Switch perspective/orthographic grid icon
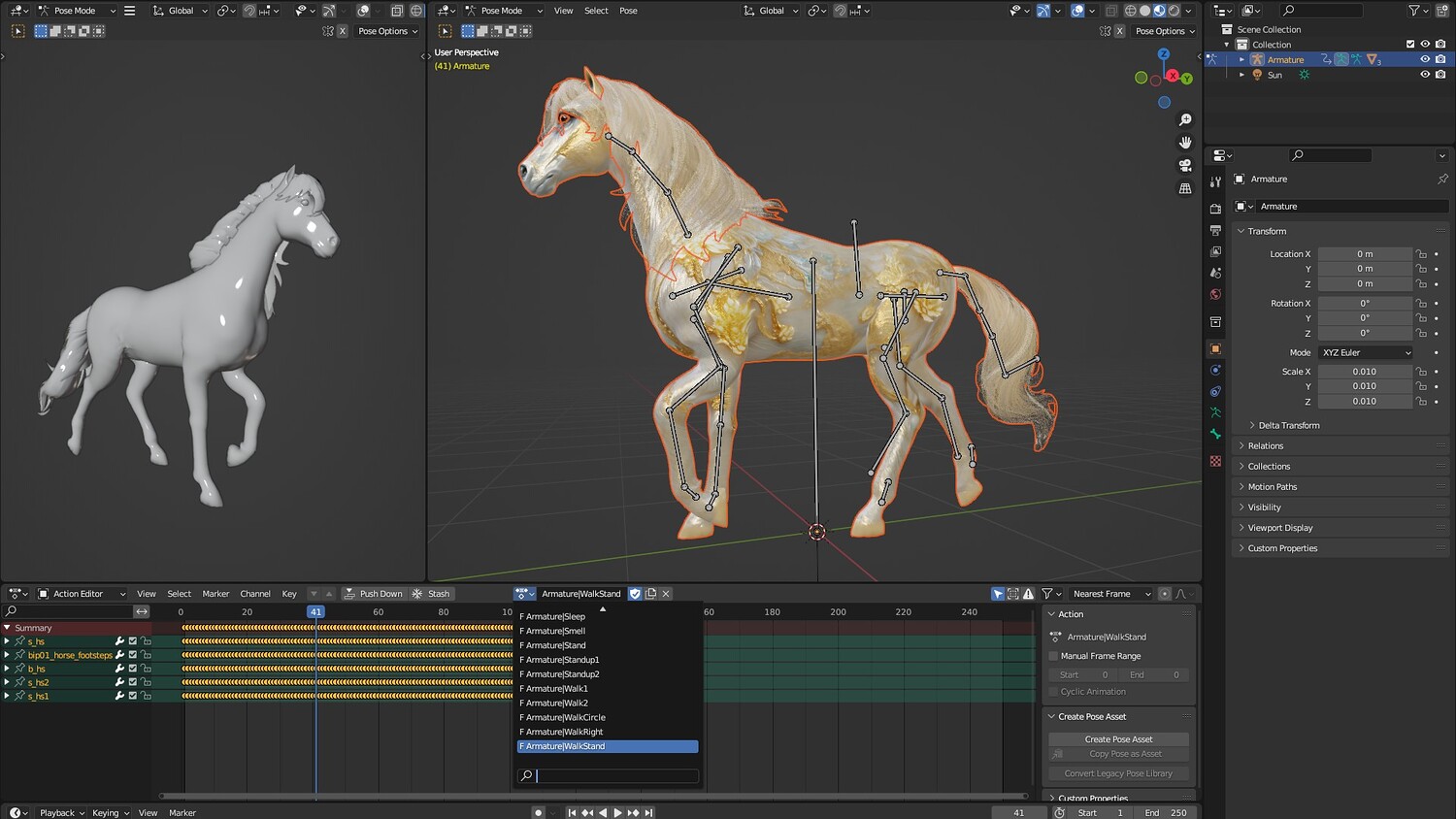Viewport: 1456px width, 819px height. [1185, 189]
